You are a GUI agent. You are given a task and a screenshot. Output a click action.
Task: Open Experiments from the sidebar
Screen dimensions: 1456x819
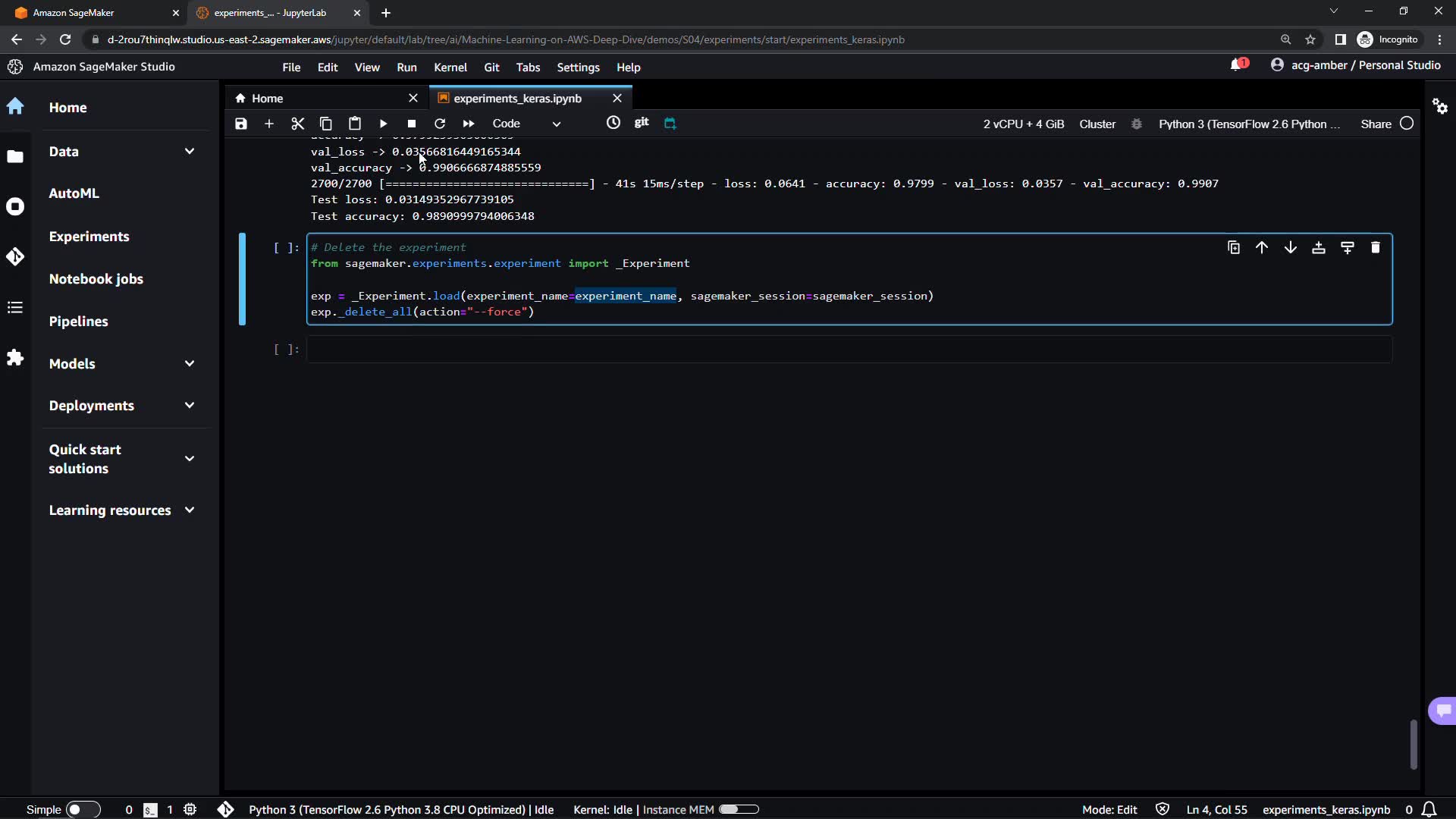click(x=89, y=237)
